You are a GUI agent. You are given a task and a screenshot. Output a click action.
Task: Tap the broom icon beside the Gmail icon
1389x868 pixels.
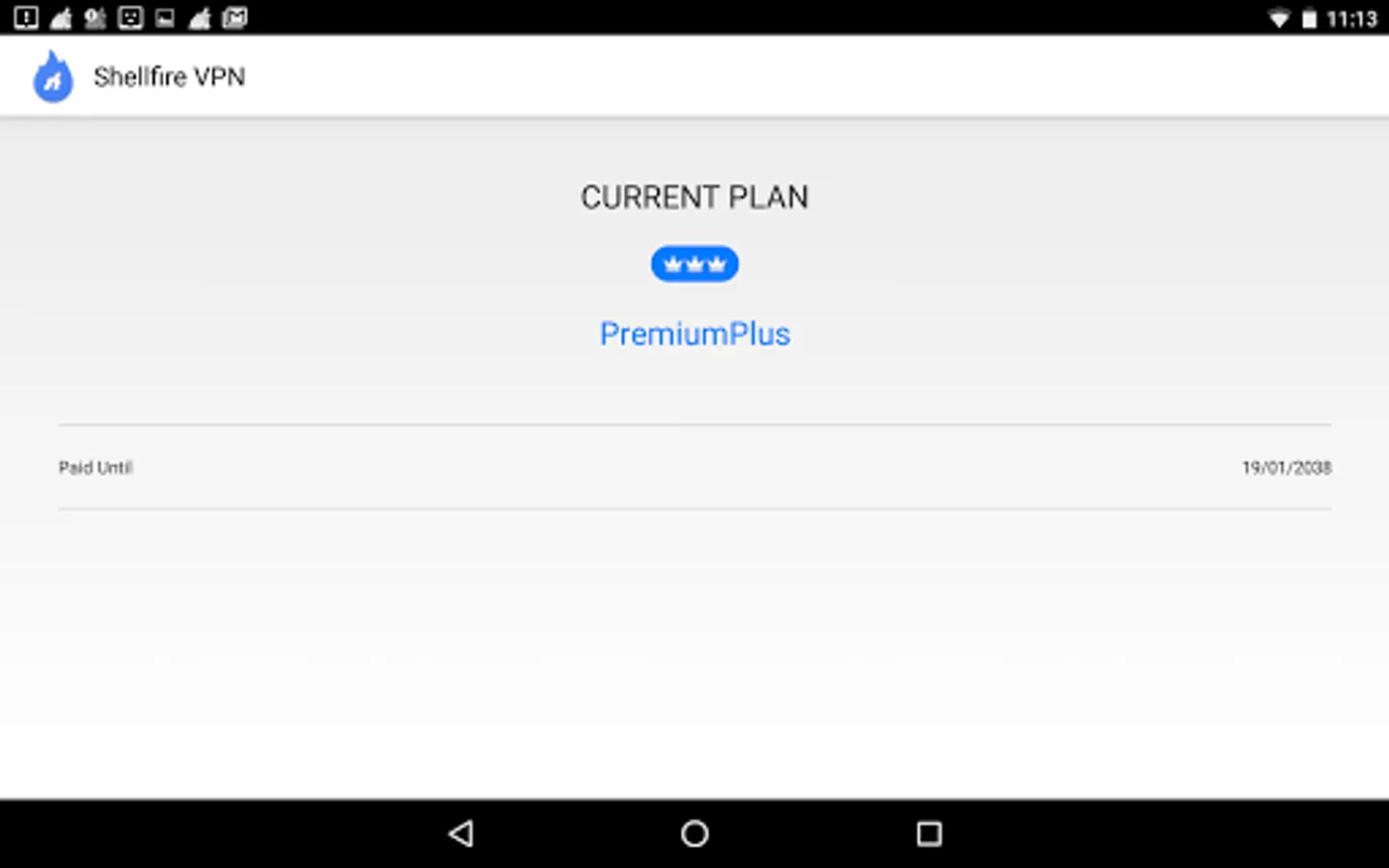point(200,17)
